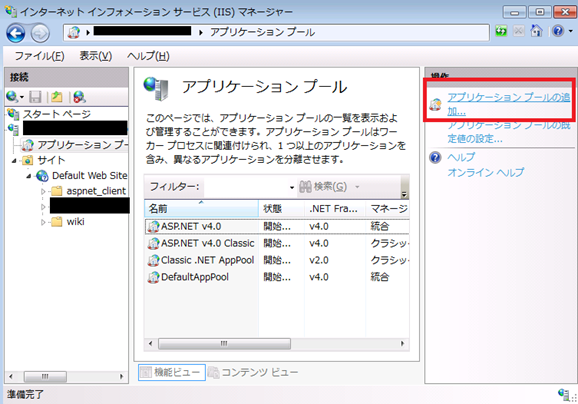578x404 pixels.
Task: Open the ファイル(F) menu
Action: (39, 56)
